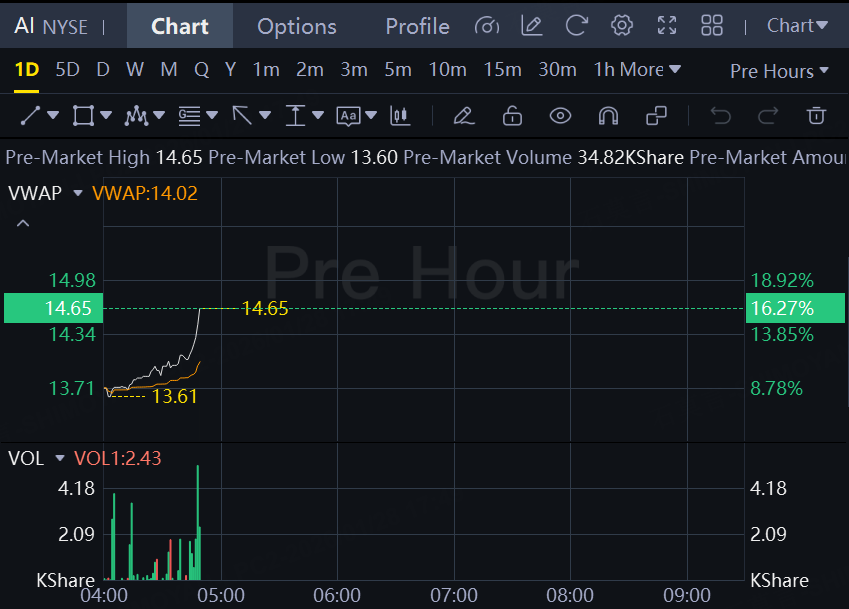Image resolution: width=849 pixels, height=609 pixels.
Task: Click the refresh chart icon
Action: pos(577,26)
